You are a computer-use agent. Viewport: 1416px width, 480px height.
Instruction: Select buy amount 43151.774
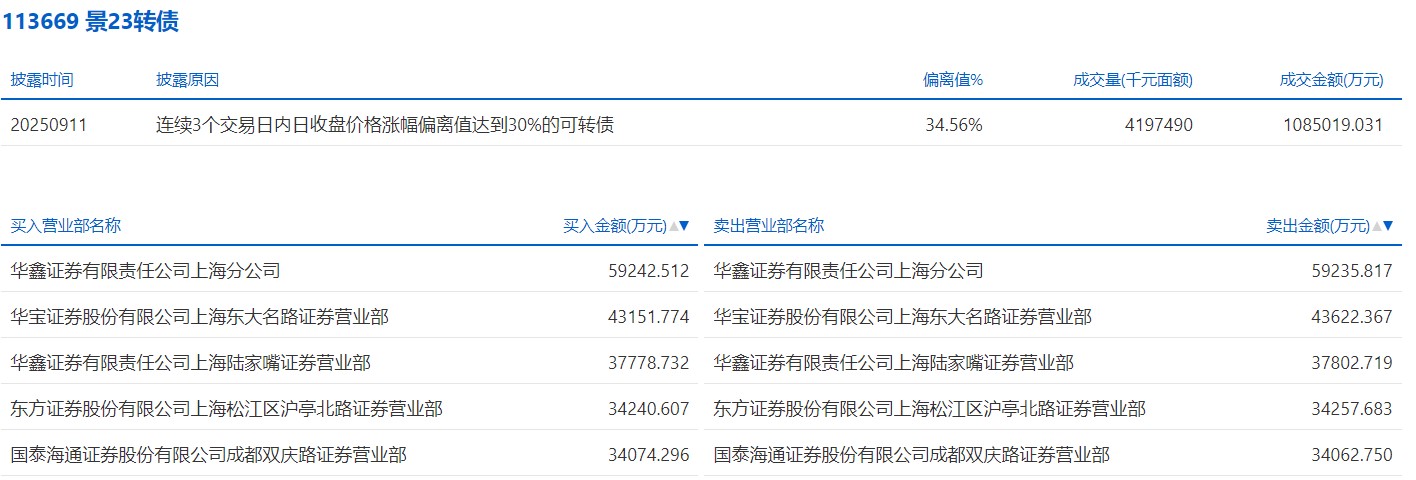(649, 317)
